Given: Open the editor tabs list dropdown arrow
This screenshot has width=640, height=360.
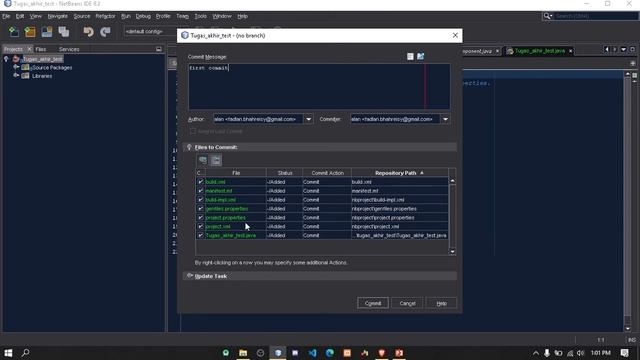Looking at the screenshot, I should (x=623, y=49).
